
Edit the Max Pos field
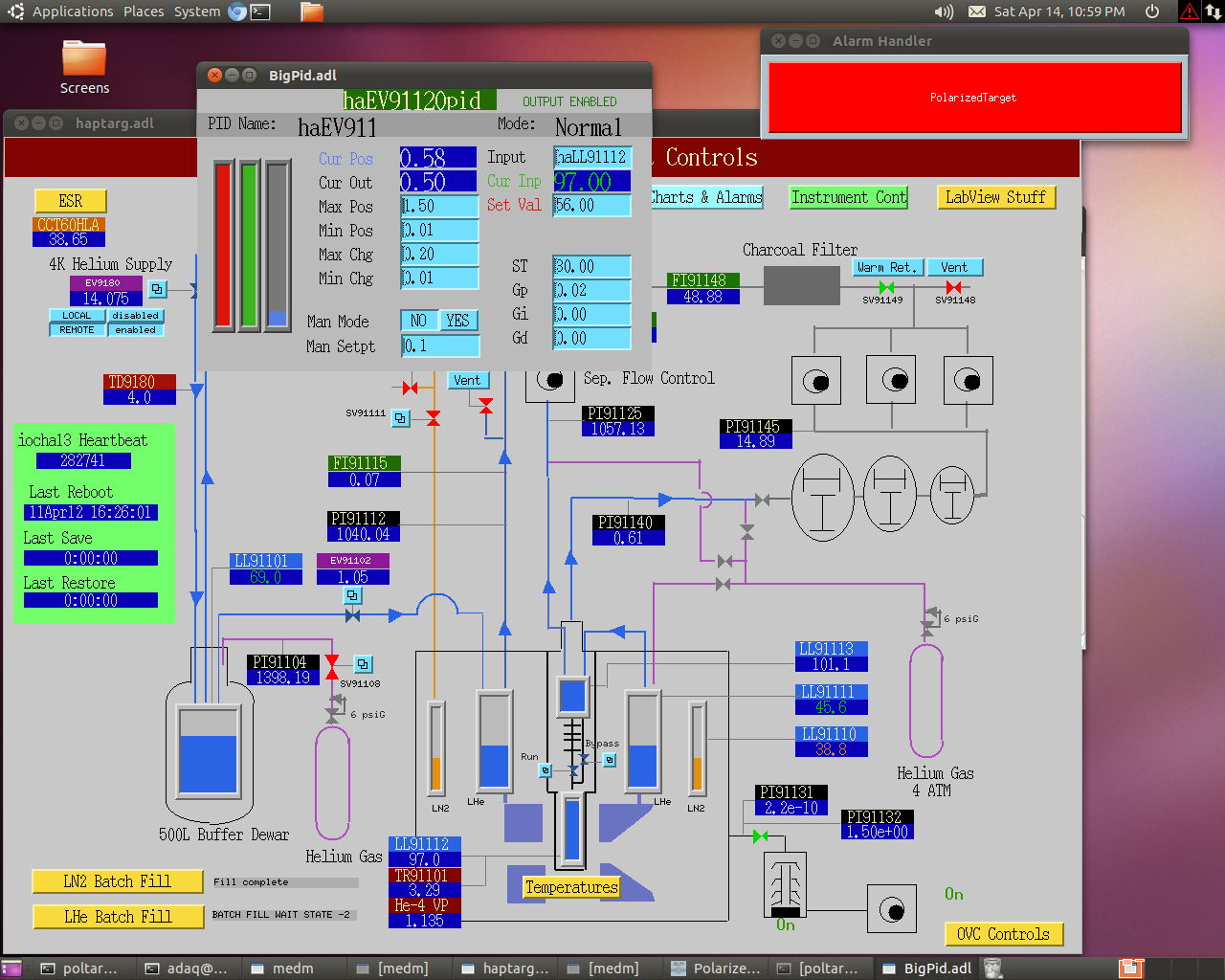(x=439, y=206)
